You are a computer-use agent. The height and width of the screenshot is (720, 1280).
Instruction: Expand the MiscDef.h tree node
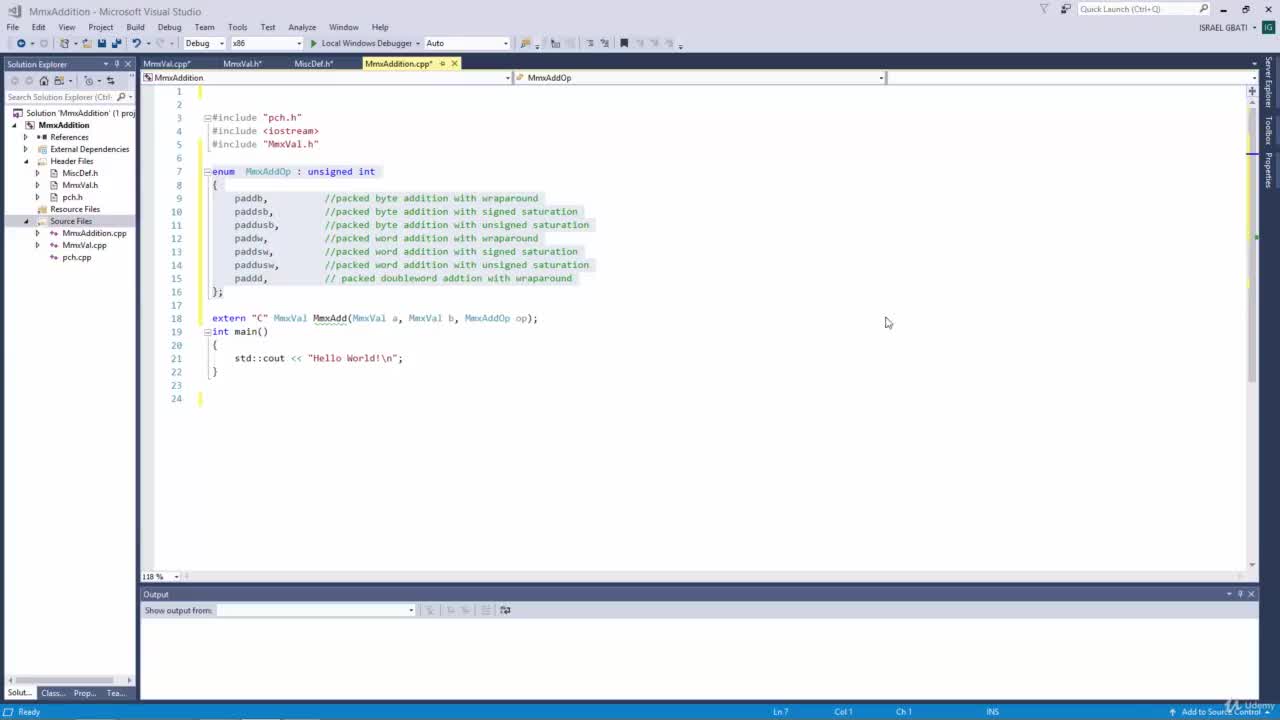pyautogui.click(x=38, y=173)
